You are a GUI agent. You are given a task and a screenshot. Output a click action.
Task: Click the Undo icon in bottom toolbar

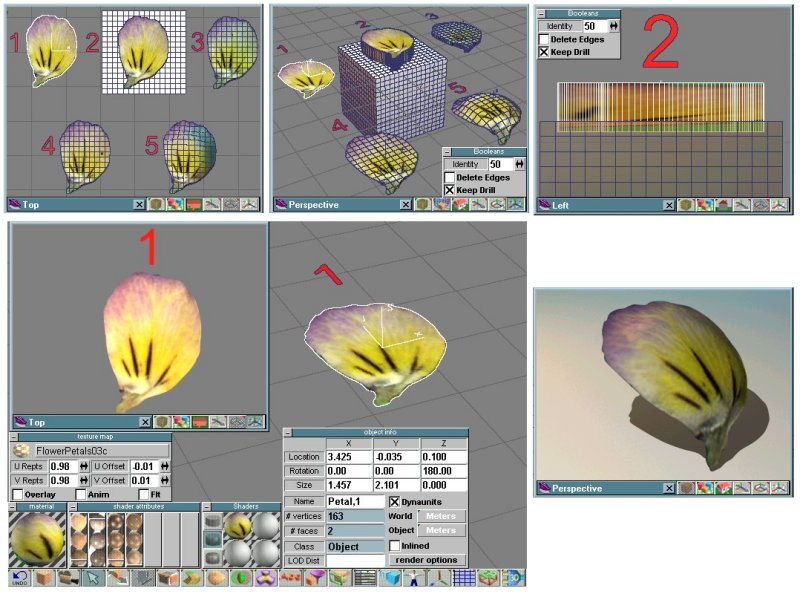19,578
